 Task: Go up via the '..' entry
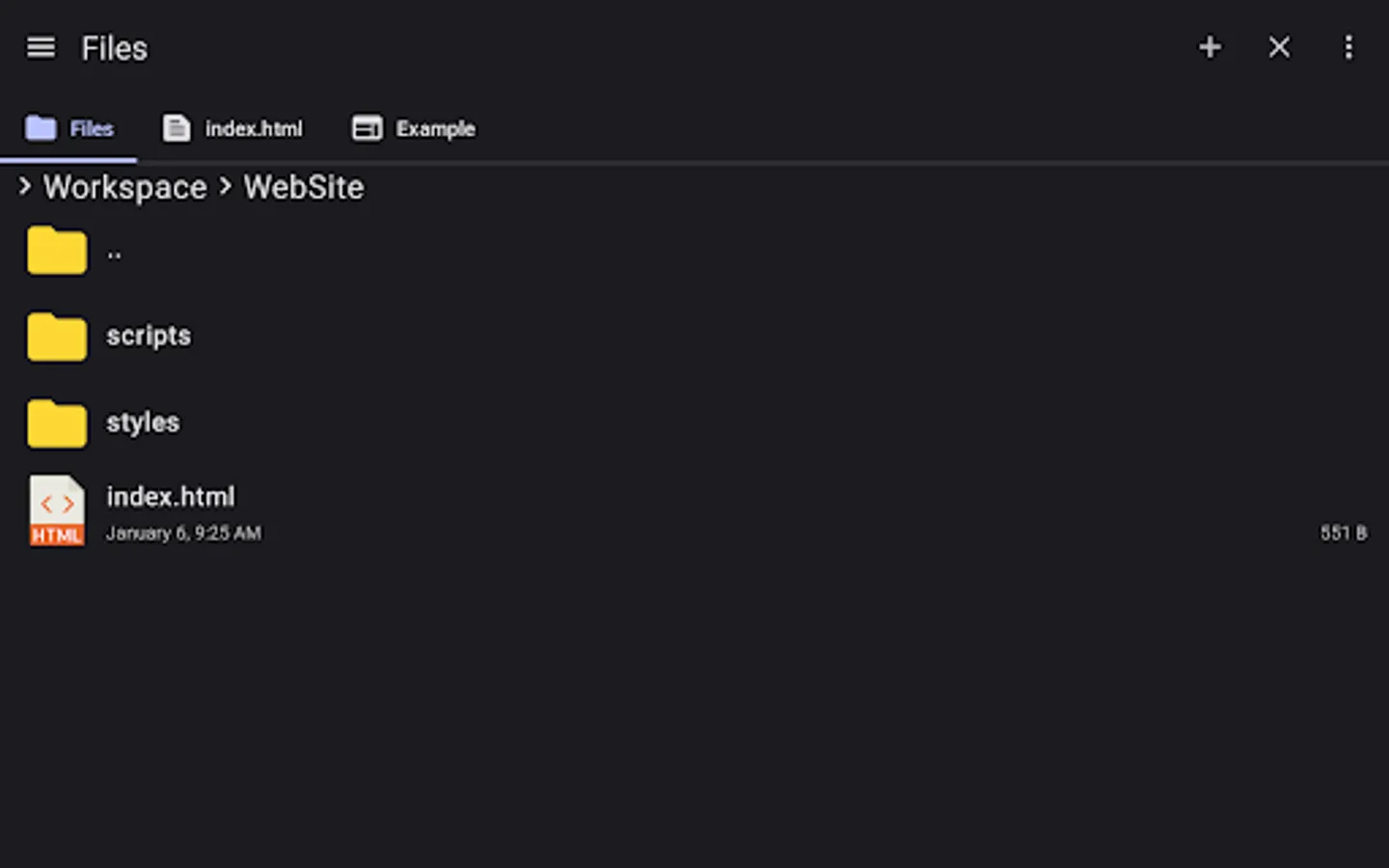tap(114, 254)
